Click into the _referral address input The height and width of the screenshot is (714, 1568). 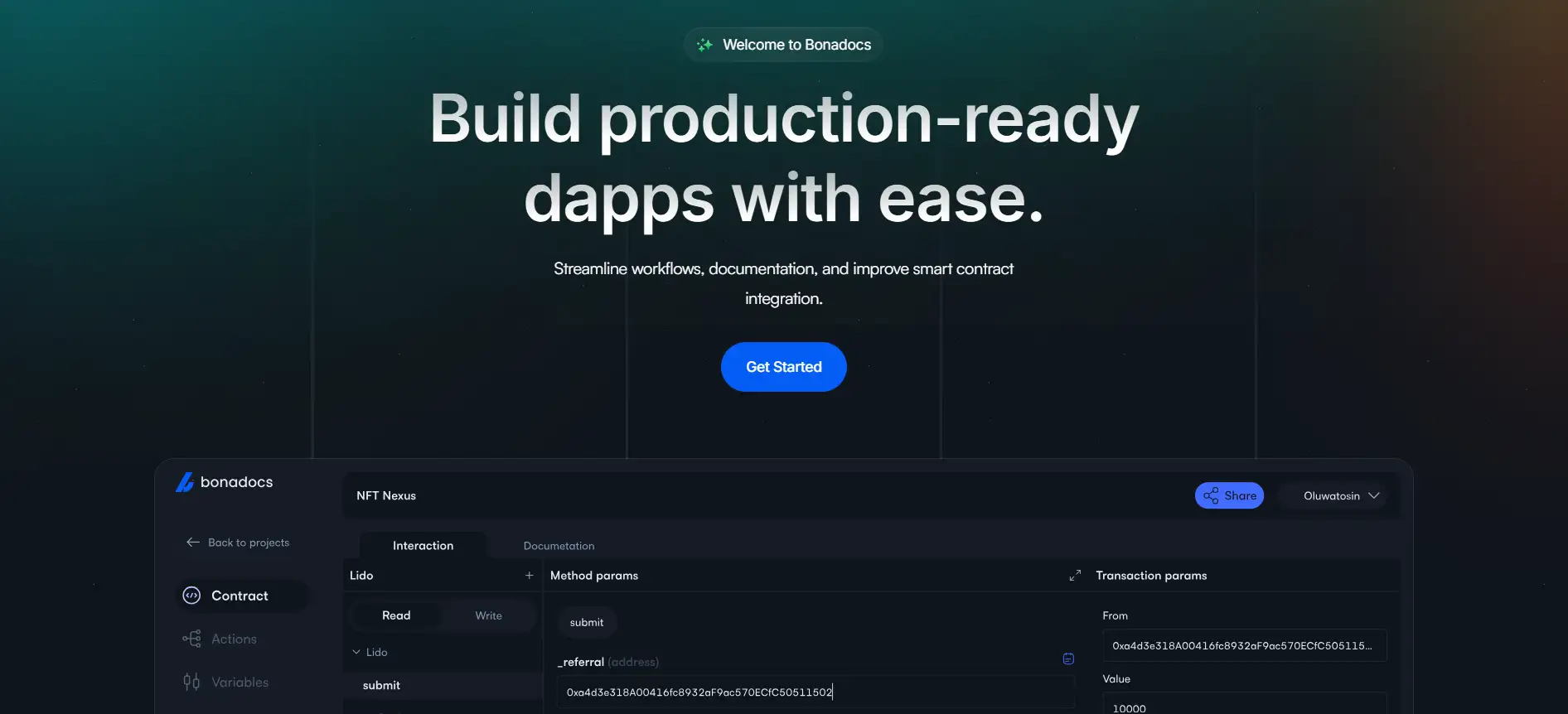point(815,692)
